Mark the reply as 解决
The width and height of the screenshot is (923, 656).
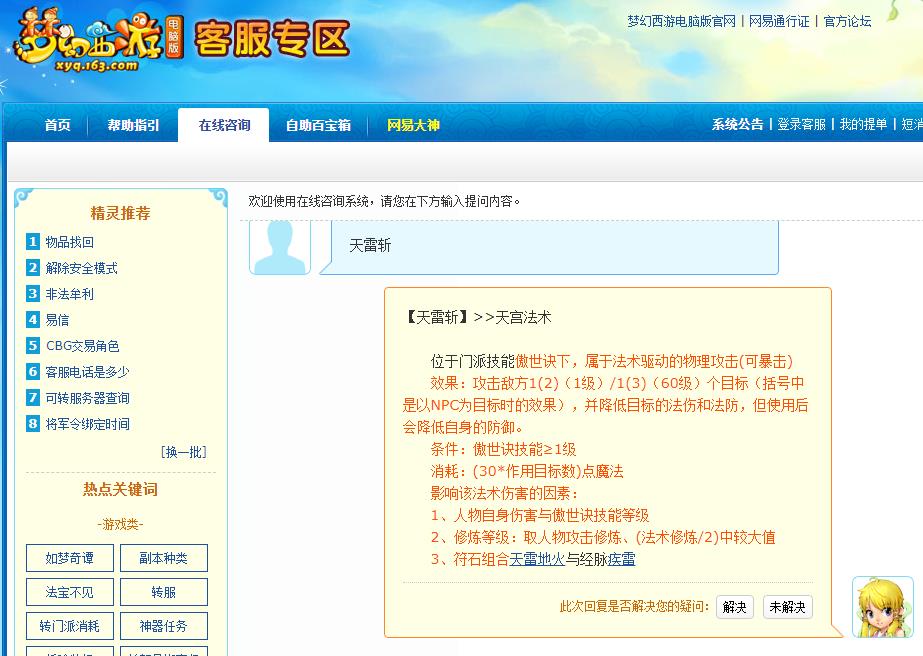click(735, 607)
